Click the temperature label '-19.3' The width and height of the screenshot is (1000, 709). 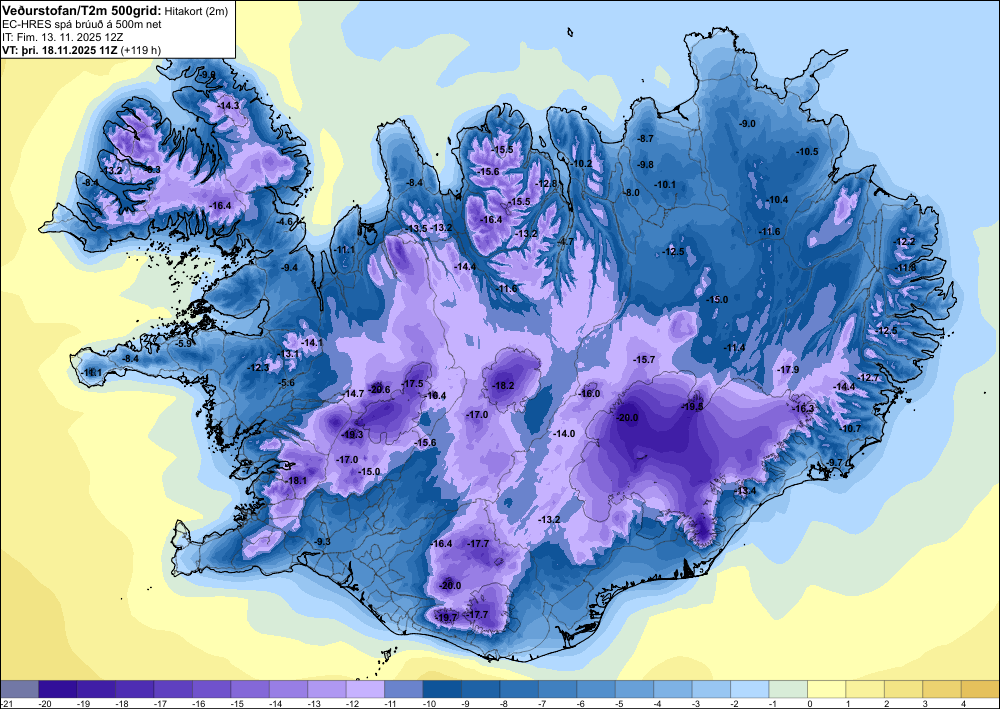(x=352, y=435)
